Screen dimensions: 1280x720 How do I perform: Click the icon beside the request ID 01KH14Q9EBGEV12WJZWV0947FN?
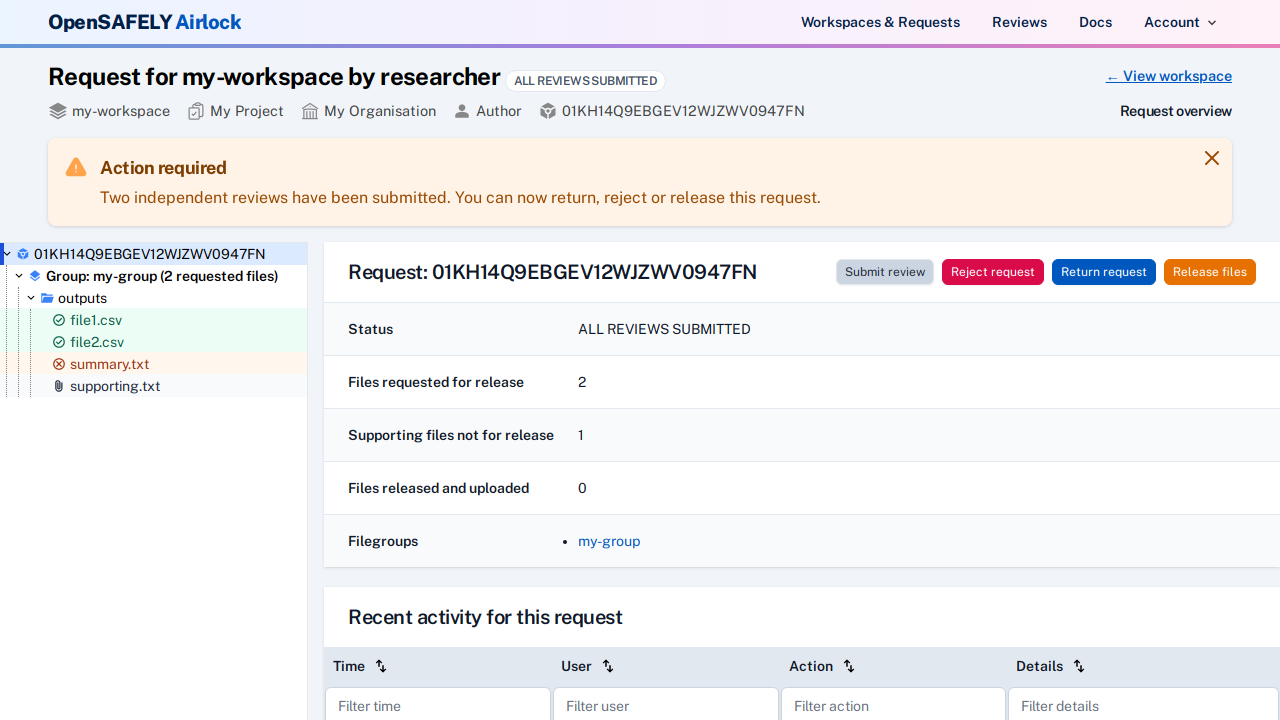23,254
